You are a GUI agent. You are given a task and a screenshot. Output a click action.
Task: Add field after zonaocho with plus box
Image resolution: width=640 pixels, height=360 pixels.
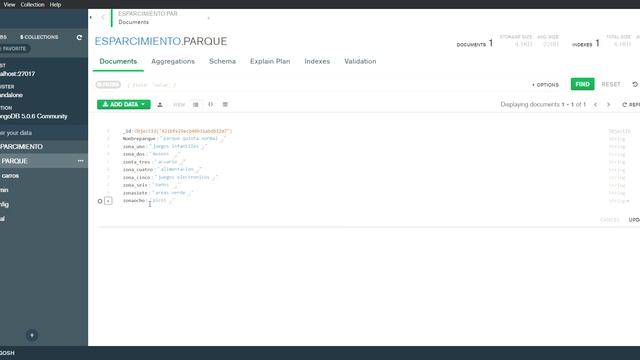click(x=108, y=201)
